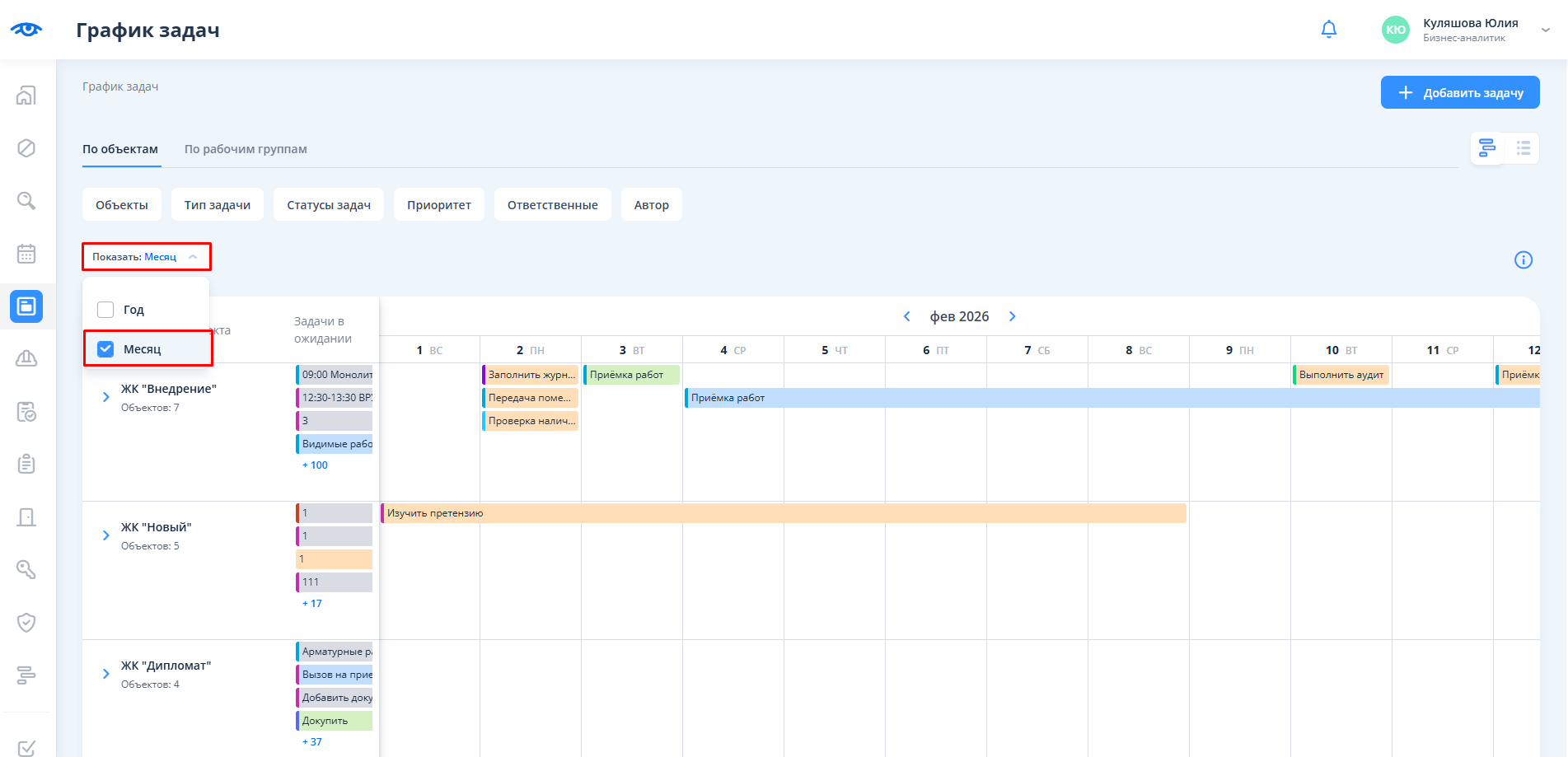Open the calendar icon in sidebar
The image size is (1568, 757).
coord(26,254)
